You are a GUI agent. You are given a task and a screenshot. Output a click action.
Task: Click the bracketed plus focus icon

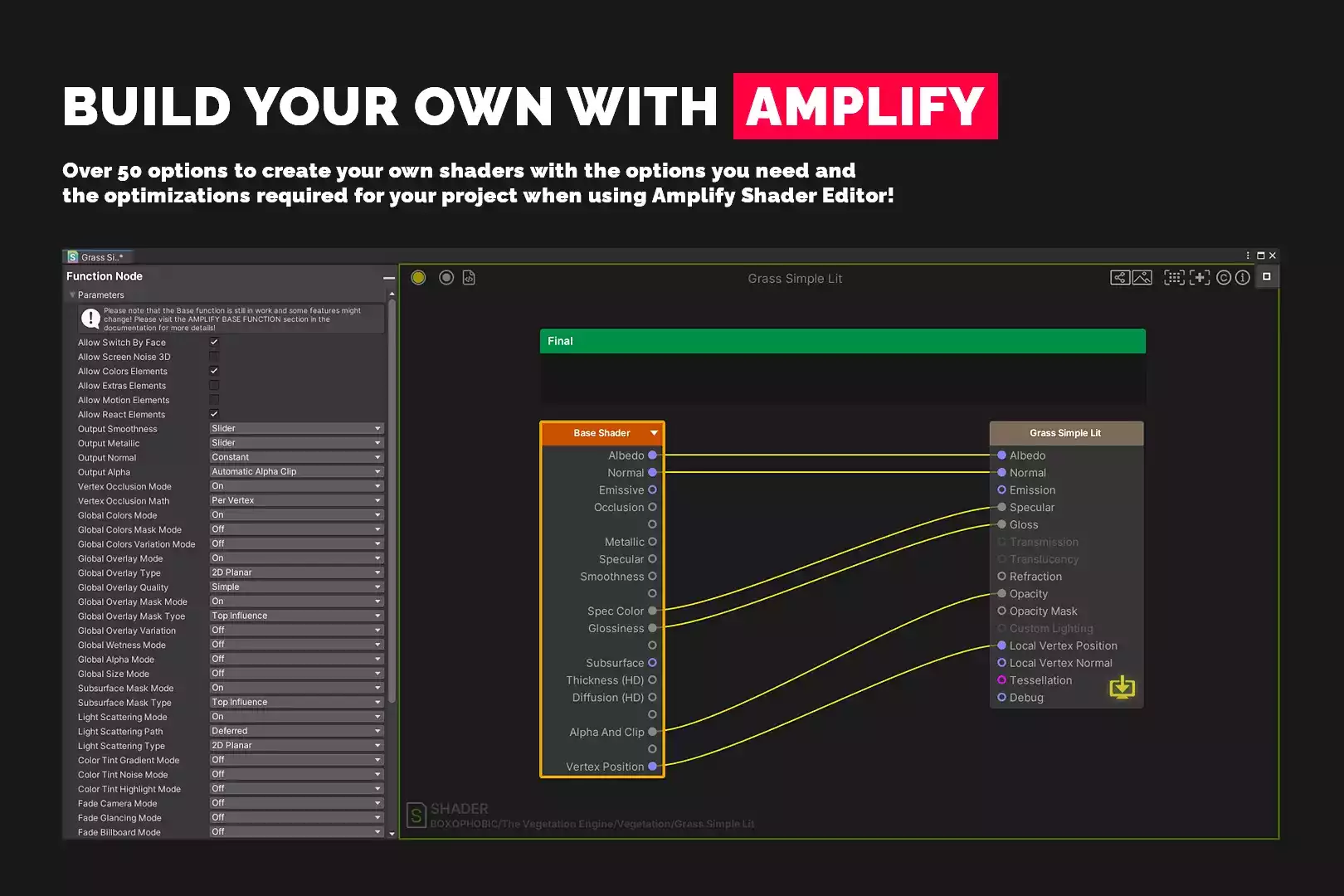[1200, 278]
